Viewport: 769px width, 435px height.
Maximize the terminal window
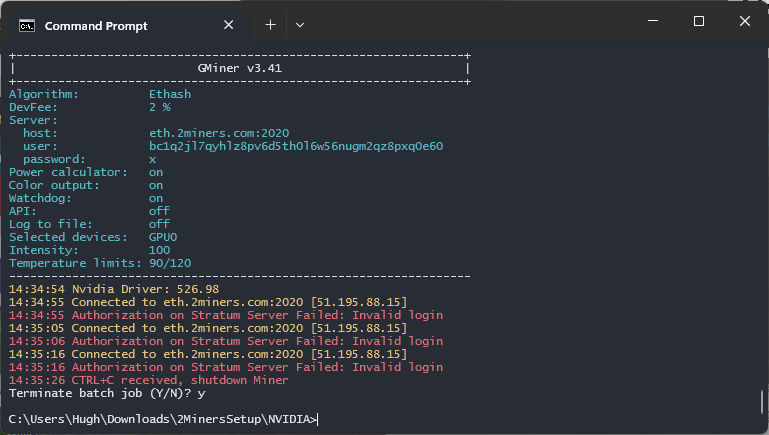(698, 21)
